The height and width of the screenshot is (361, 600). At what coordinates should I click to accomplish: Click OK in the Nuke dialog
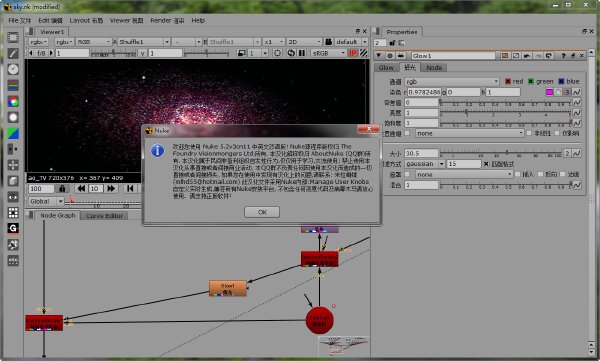262,212
